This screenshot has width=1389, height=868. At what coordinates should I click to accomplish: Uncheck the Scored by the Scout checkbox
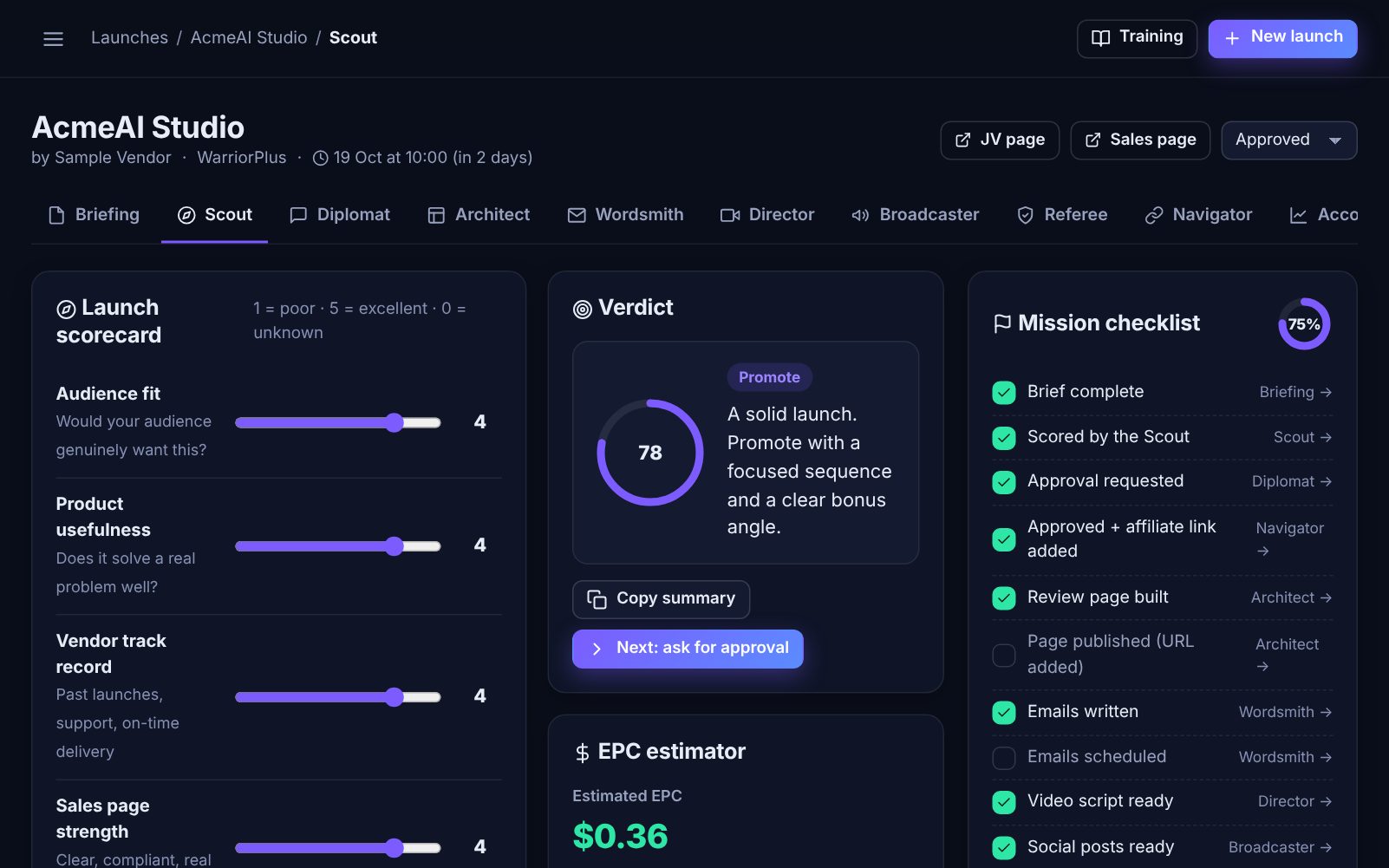pos(1004,438)
